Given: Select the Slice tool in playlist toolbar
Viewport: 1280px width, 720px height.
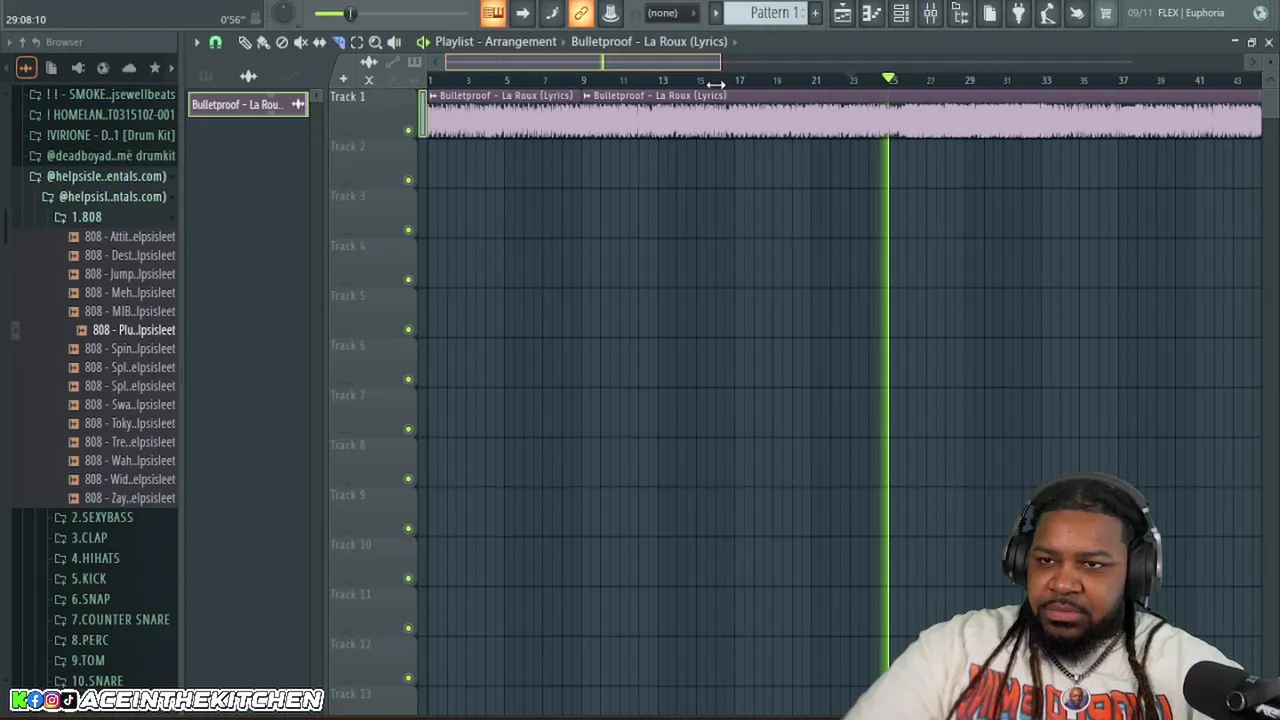Looking at the screenshot, I should (x=338, y=42).
